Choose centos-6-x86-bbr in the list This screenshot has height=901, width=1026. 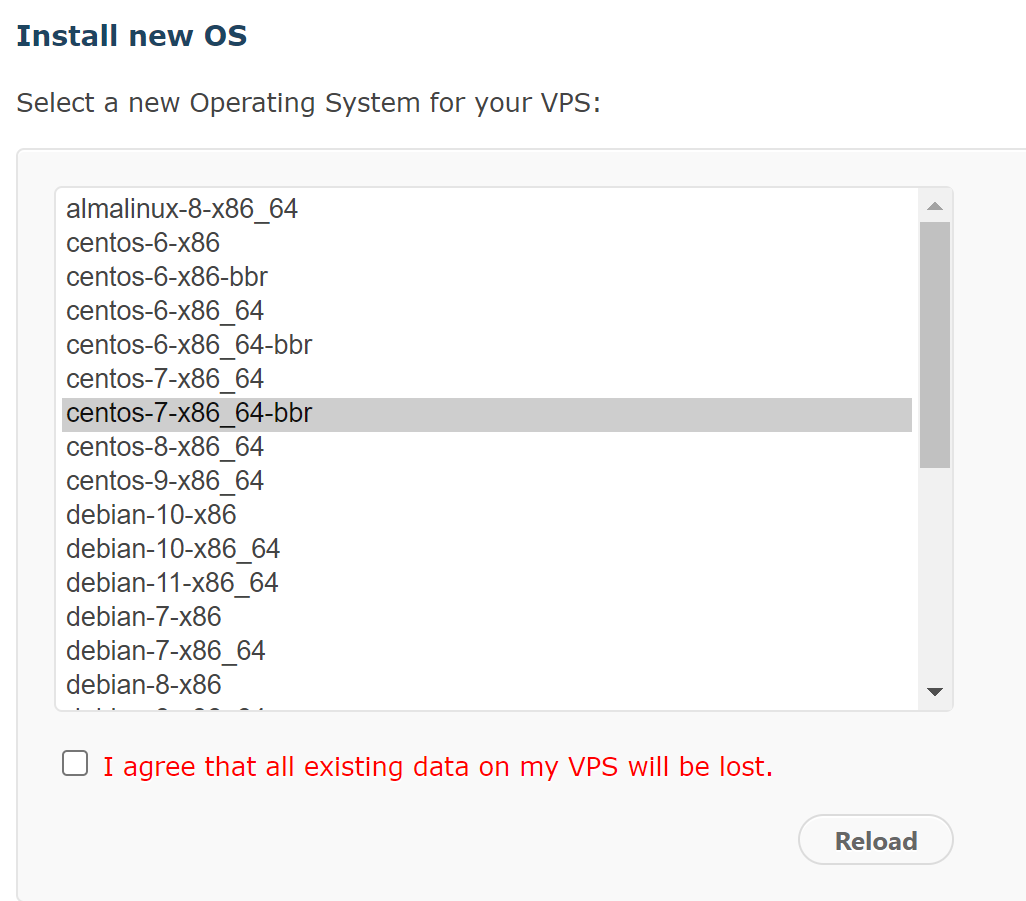pyautogui.click(x=167, y=277)
